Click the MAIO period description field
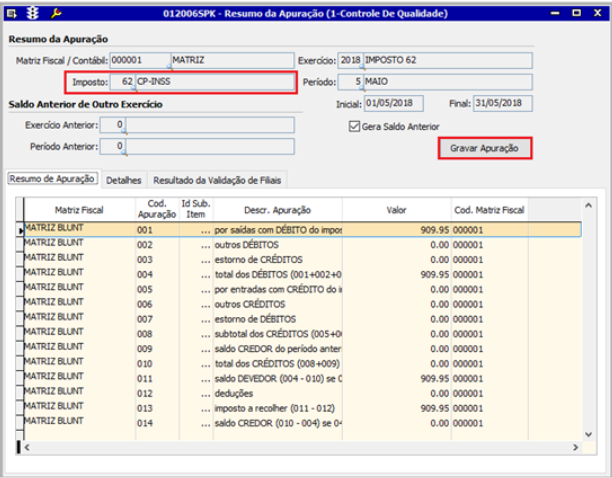Screen dimensions: 612x478 [448, 82]
